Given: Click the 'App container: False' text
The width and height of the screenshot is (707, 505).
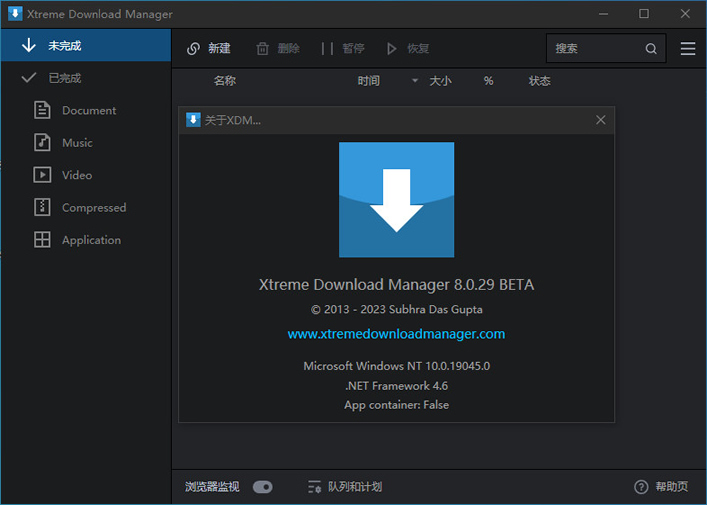Looking at the screenshot, I should (x=396, y=405).
